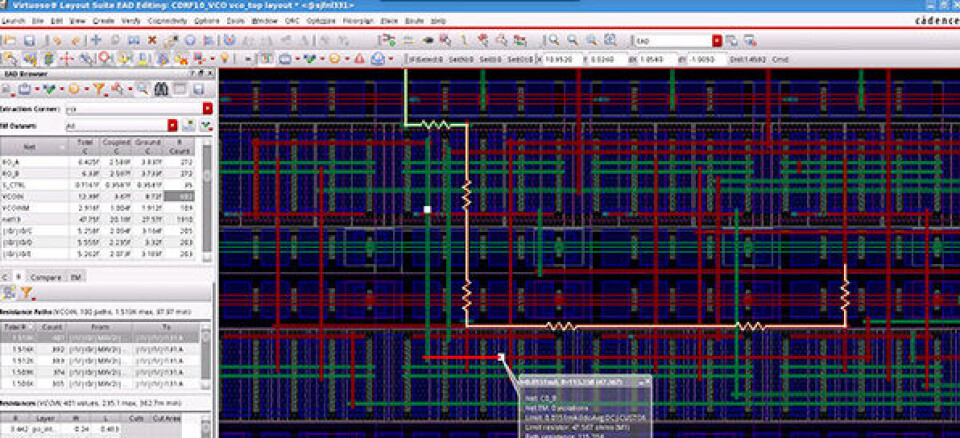Switch to the Compare tab
Image resolution: width=960 pixels, height=438 pixels.
46,277
